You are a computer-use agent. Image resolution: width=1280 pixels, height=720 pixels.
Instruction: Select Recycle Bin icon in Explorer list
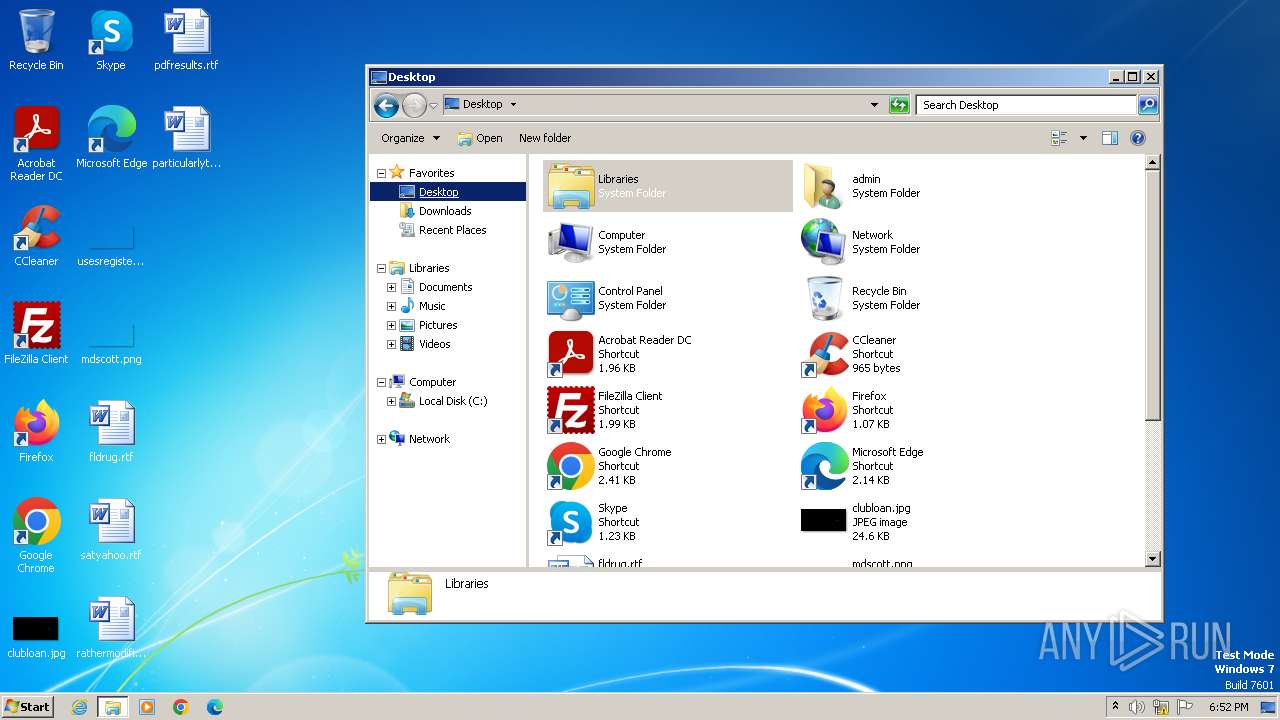pyautogui.click(x=824, y=298)
